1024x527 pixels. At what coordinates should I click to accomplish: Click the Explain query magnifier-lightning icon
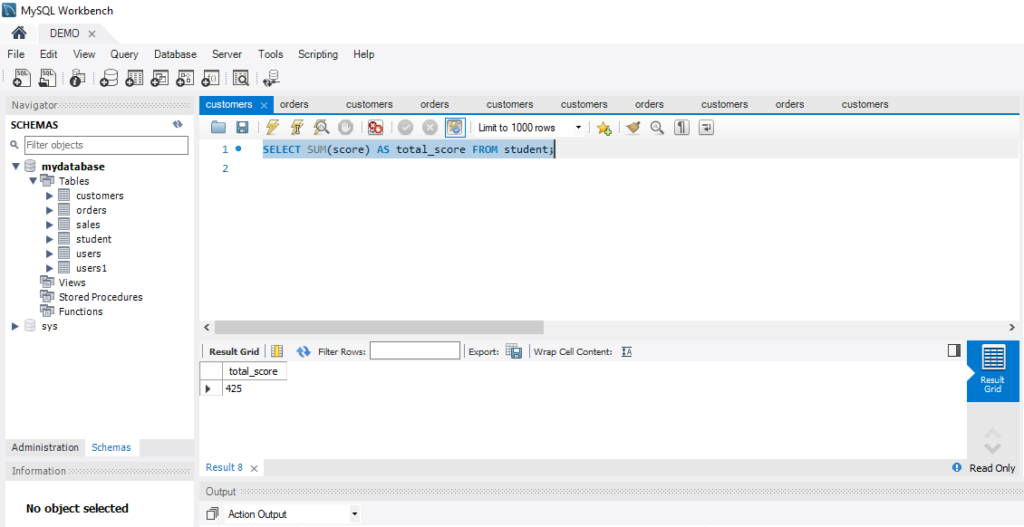[321, 128]
